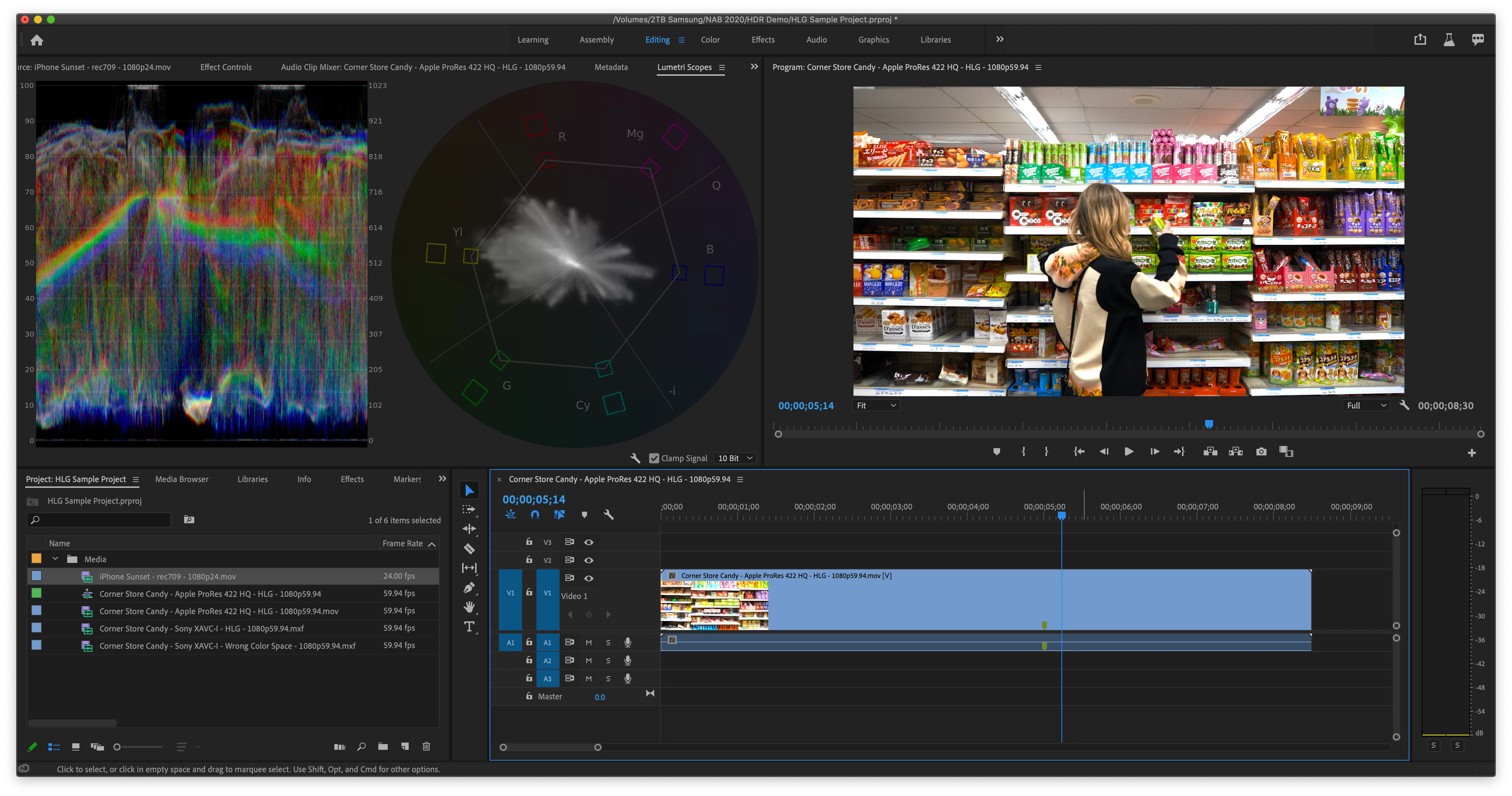Open the Lumetri Scopes wrench settings
Image resolution: width=1512 pixels, height=796 pixels.
(x=635, y=458)
